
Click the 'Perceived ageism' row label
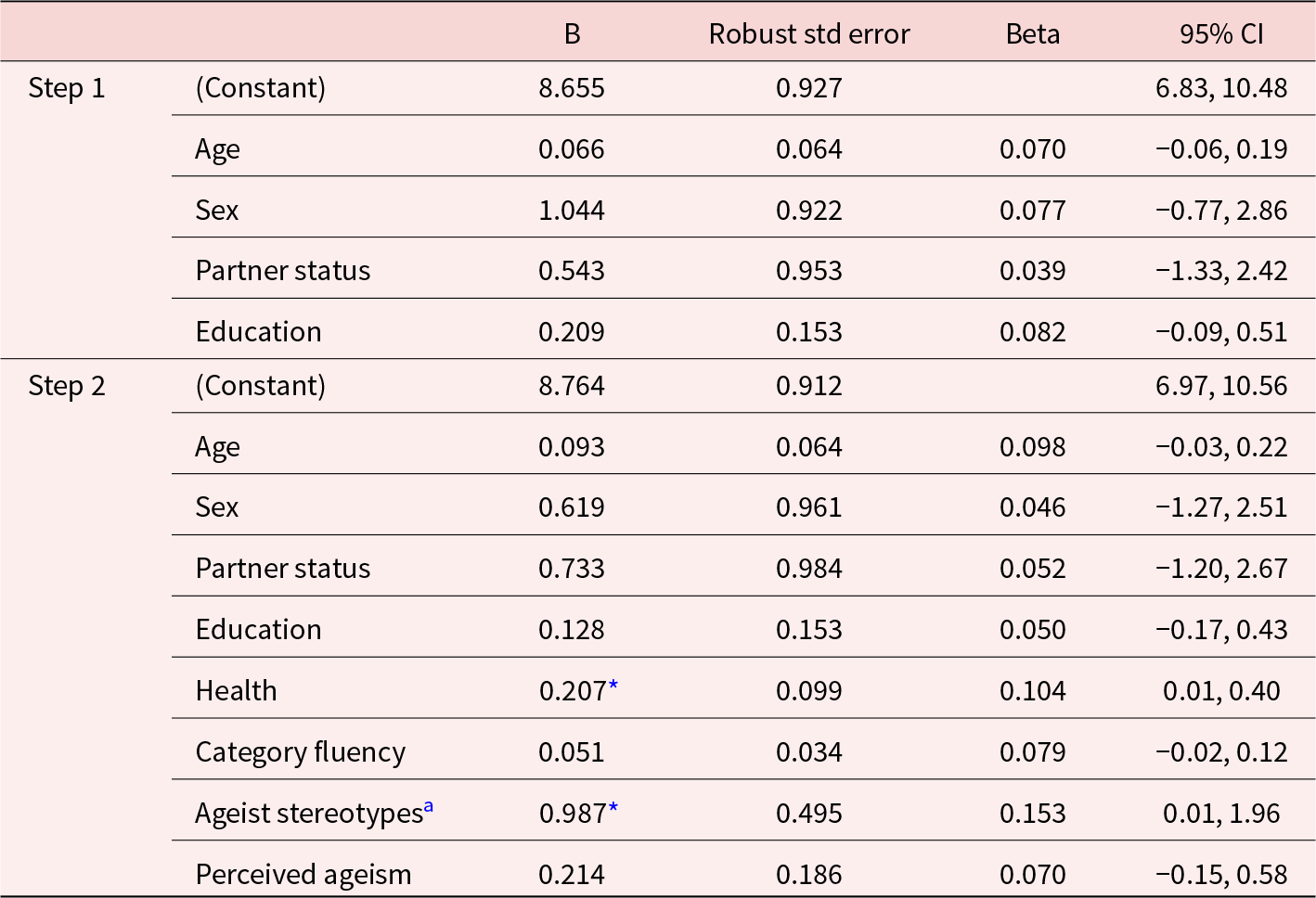pos(303,874)
